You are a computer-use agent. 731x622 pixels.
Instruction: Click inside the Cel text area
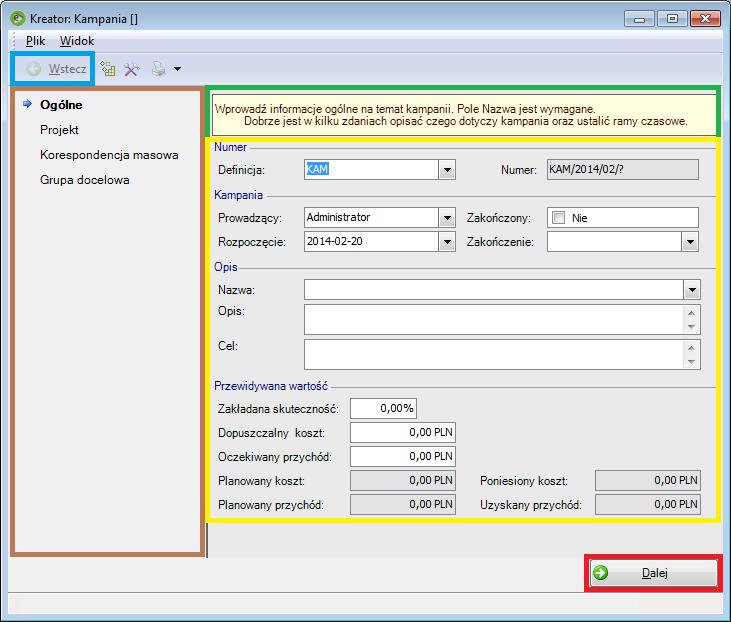[x=493, y=354]
